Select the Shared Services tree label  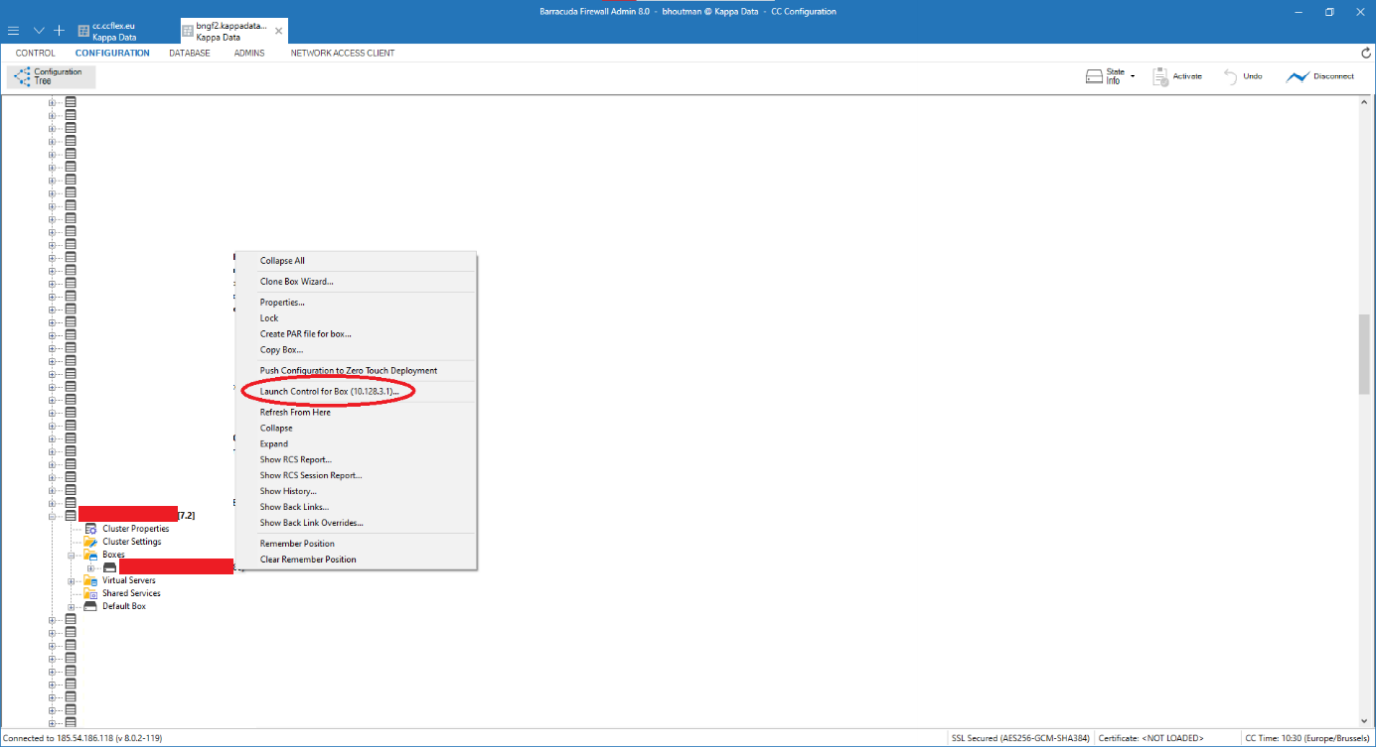click(132, 594)
